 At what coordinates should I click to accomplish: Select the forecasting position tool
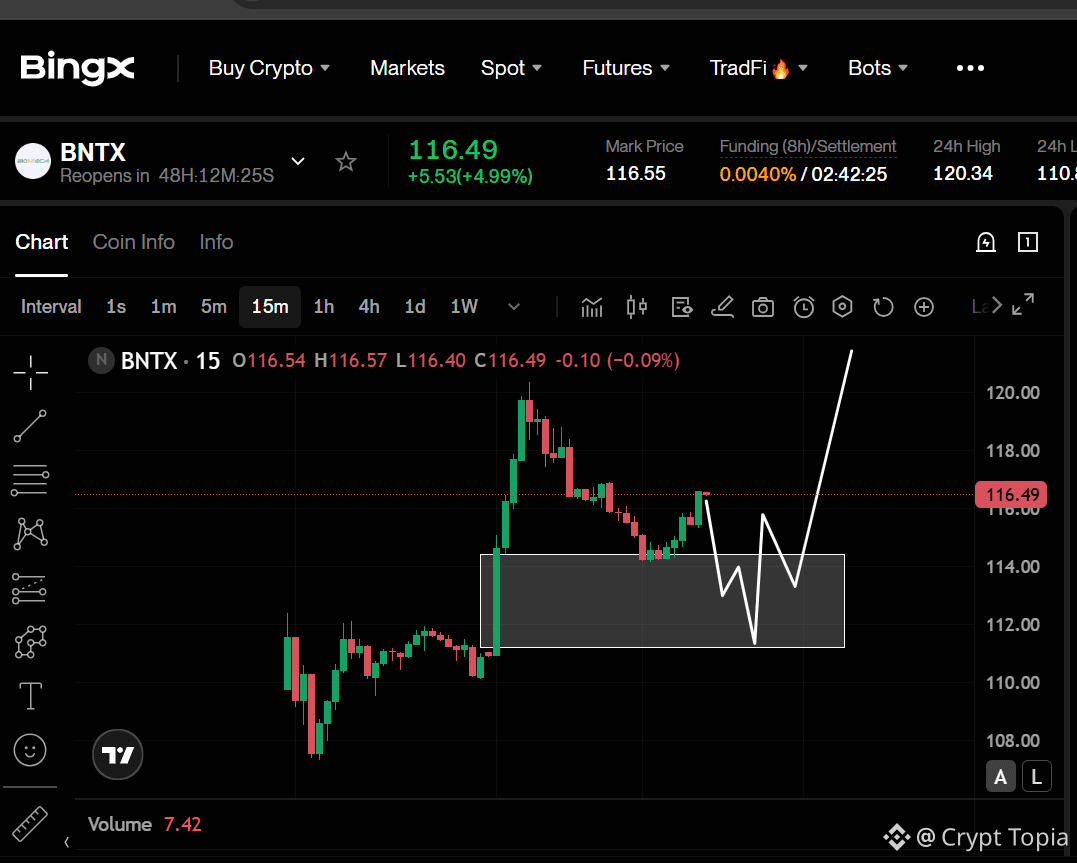pyautogui.click(x=30, y=589)
